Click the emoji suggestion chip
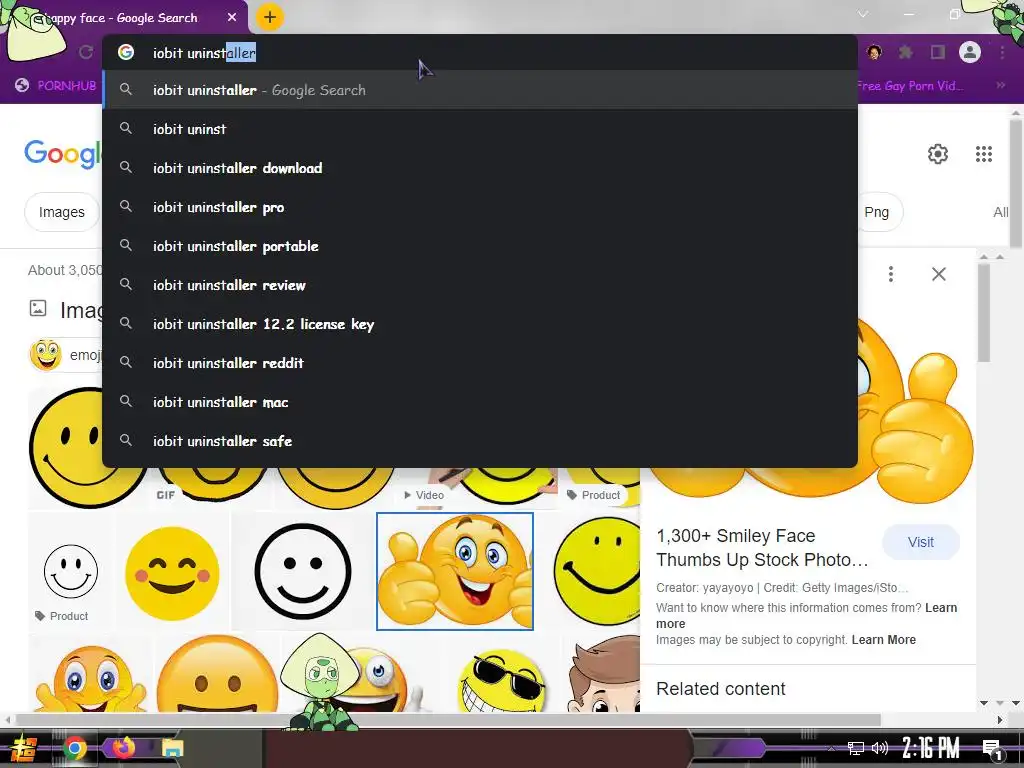 [x=65, y=355]
